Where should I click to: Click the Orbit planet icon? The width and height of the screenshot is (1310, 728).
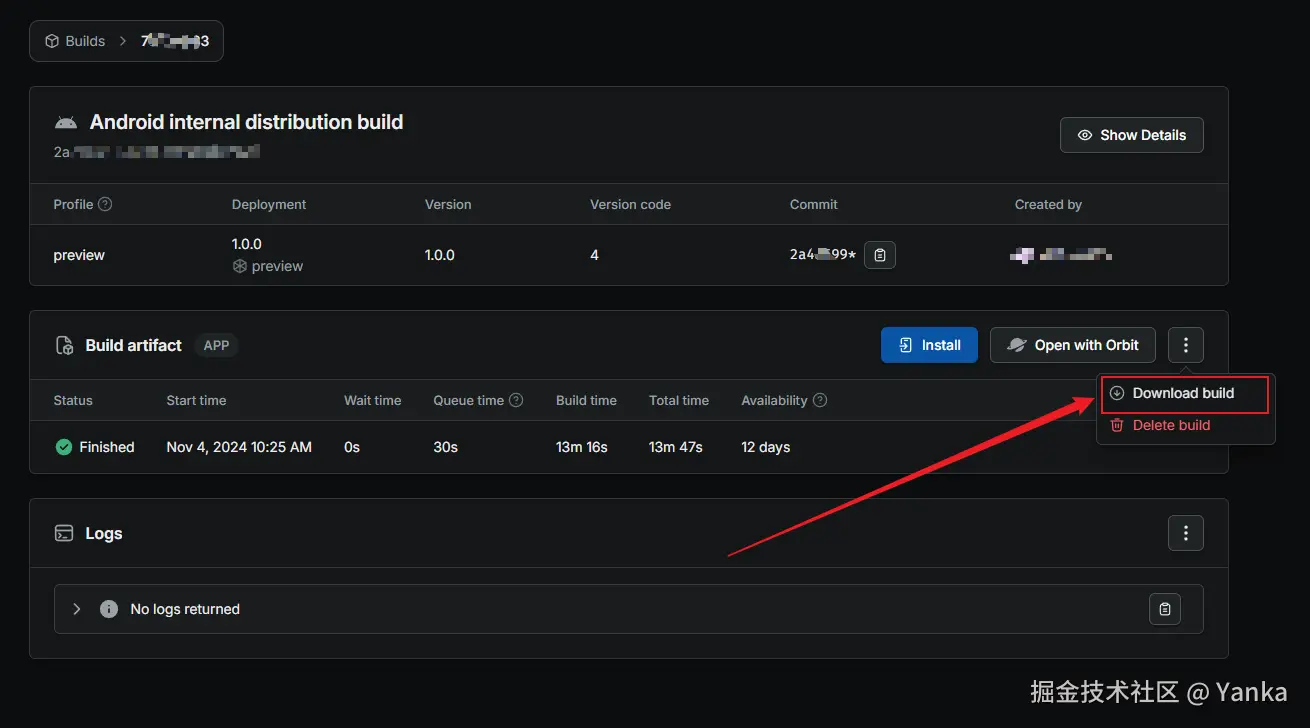coord(1016,345)
